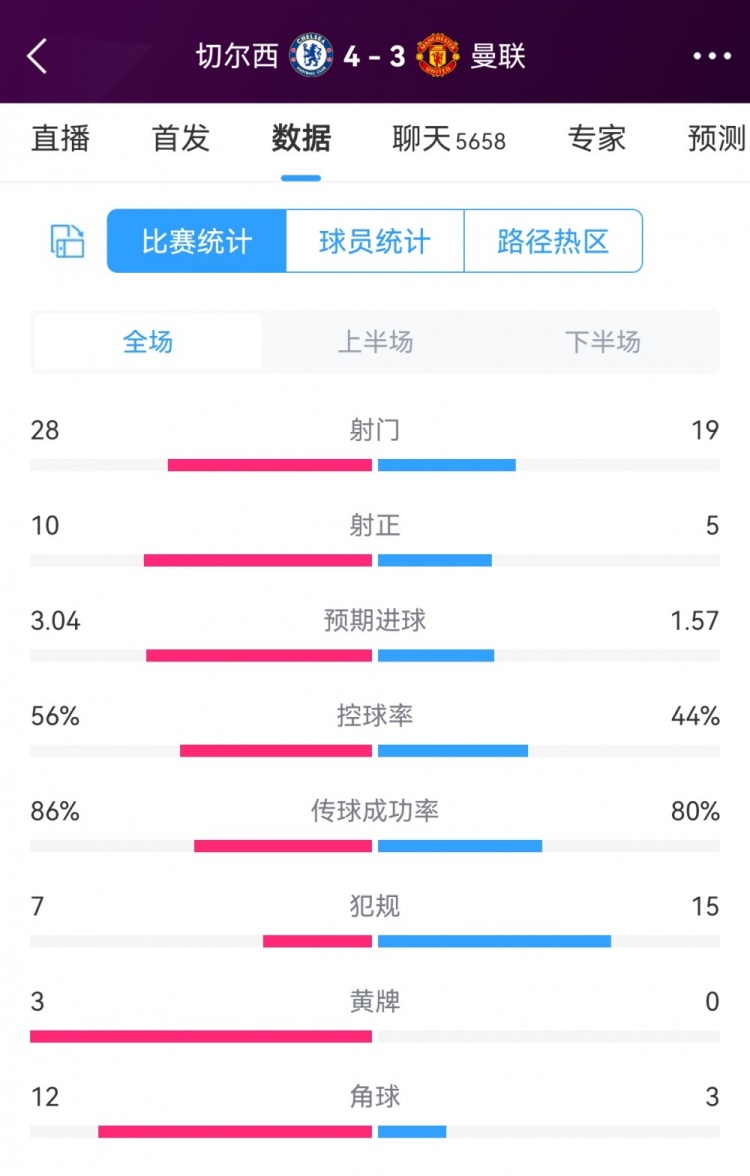
Task: Select the 数据 data tab
Action: (301, 140)
